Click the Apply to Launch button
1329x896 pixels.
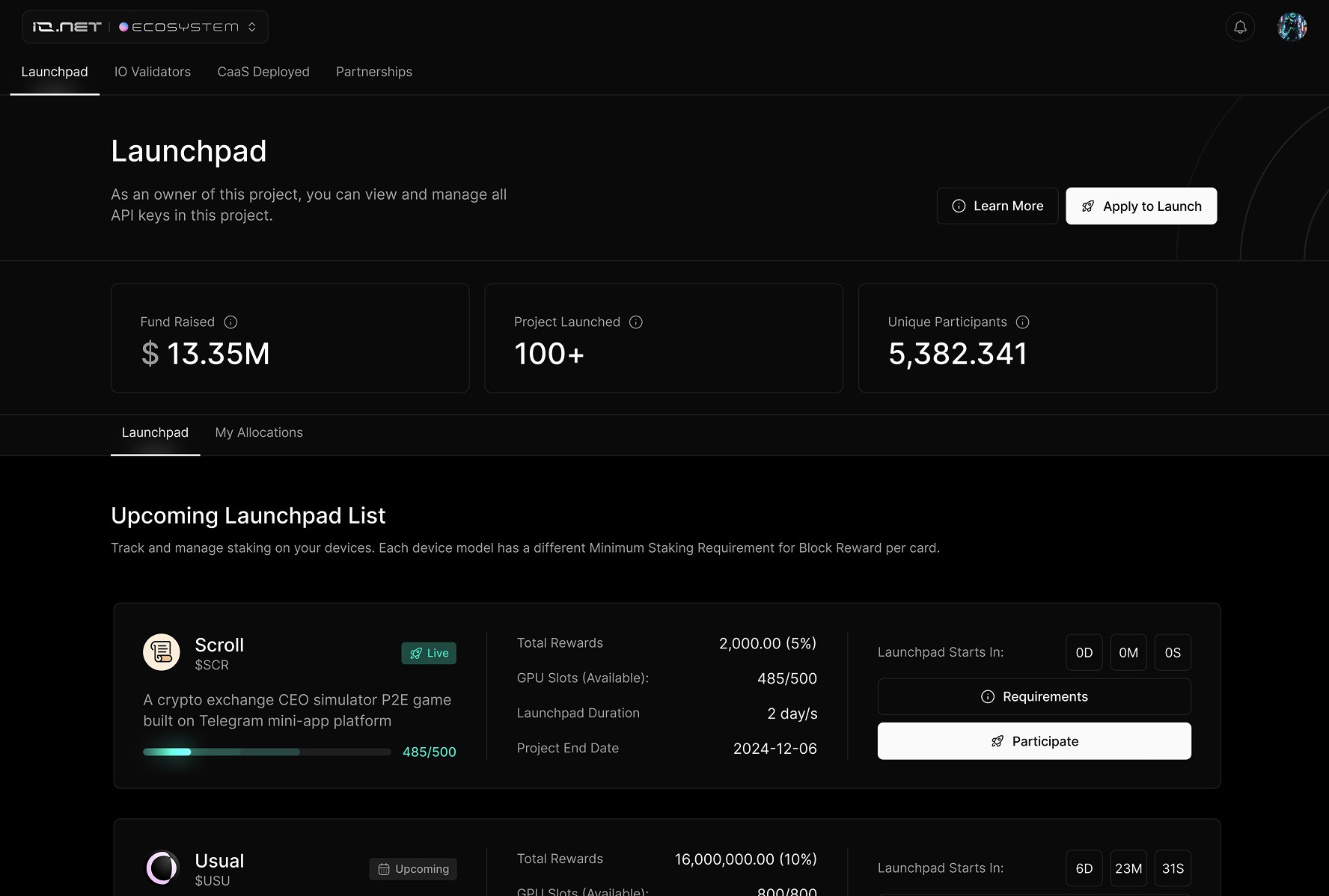(1141, 206)
